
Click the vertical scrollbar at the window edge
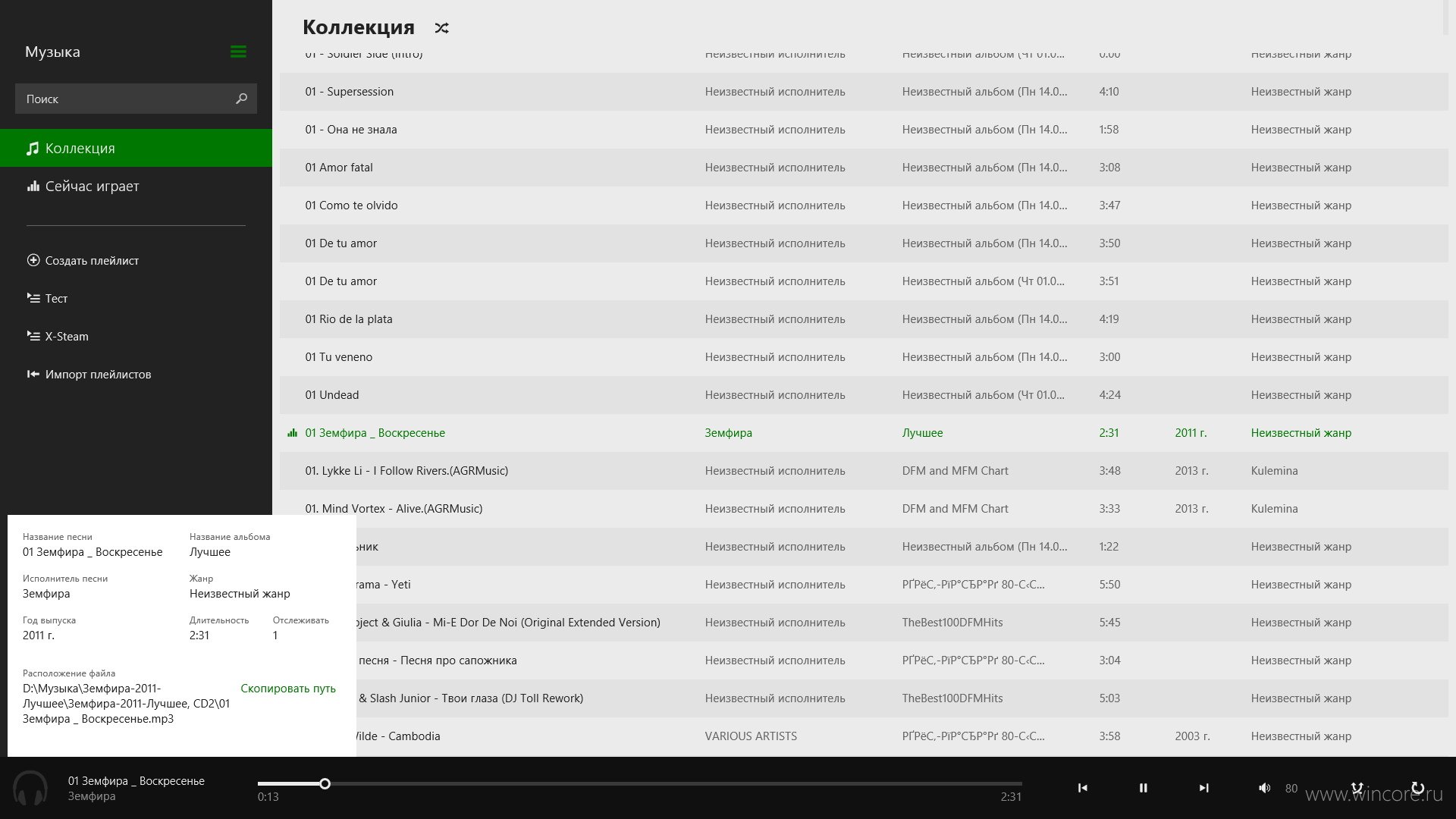click(x=1445, y=17)
